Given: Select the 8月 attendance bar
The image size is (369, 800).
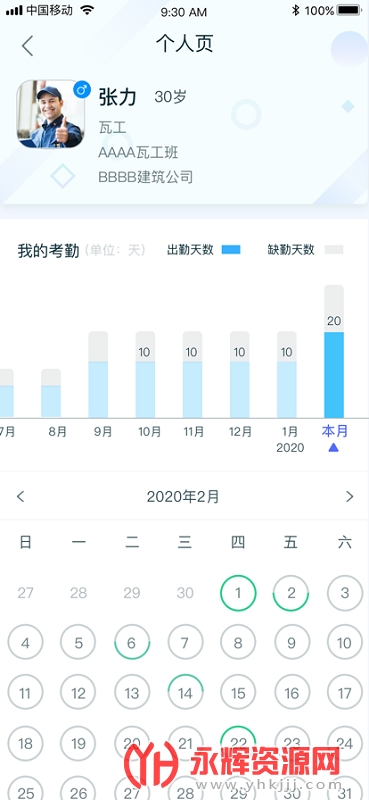Looking at the screenshot, I should coord(51,393).
